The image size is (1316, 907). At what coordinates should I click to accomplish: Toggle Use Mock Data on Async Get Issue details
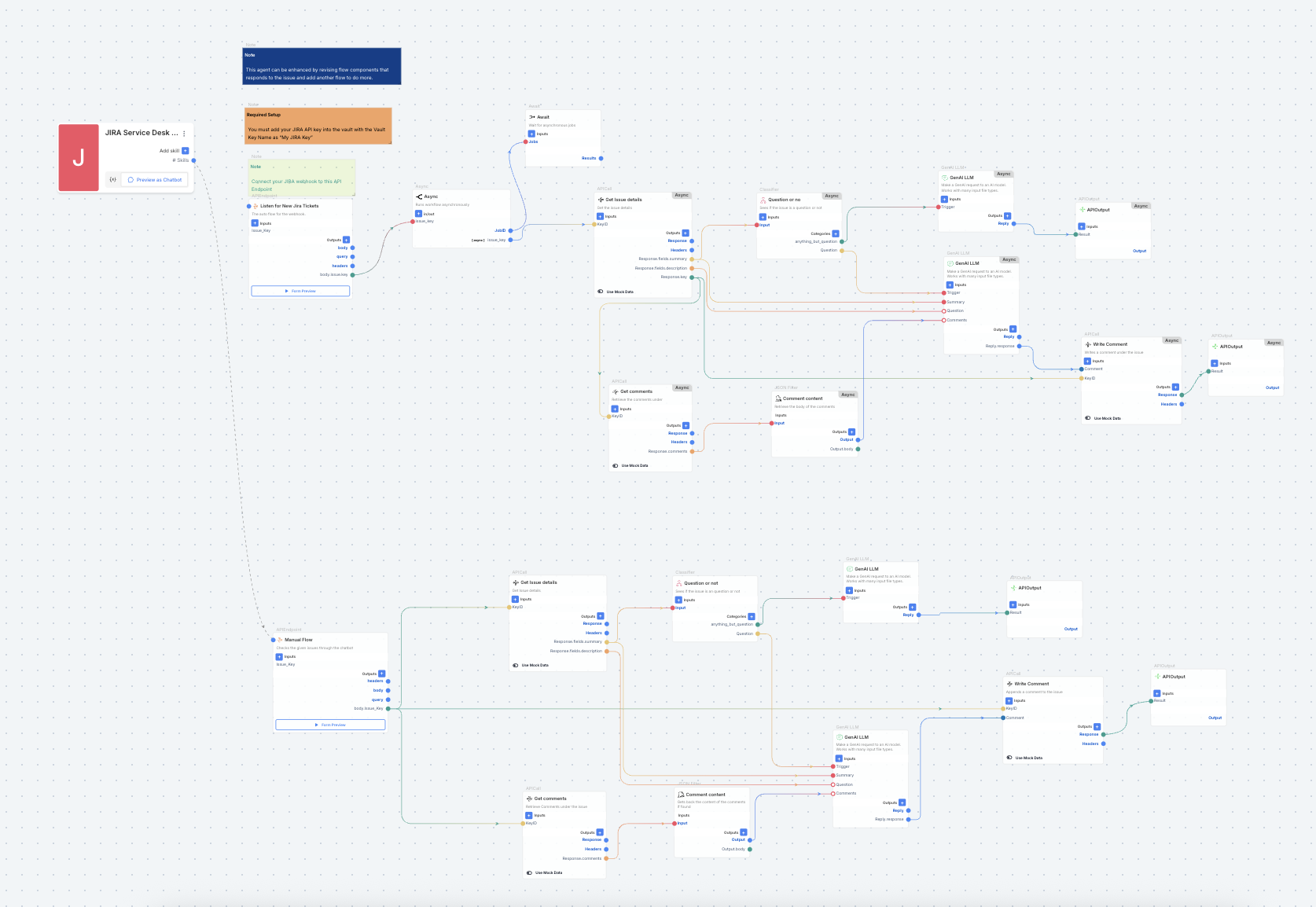(x=601, y=292)
